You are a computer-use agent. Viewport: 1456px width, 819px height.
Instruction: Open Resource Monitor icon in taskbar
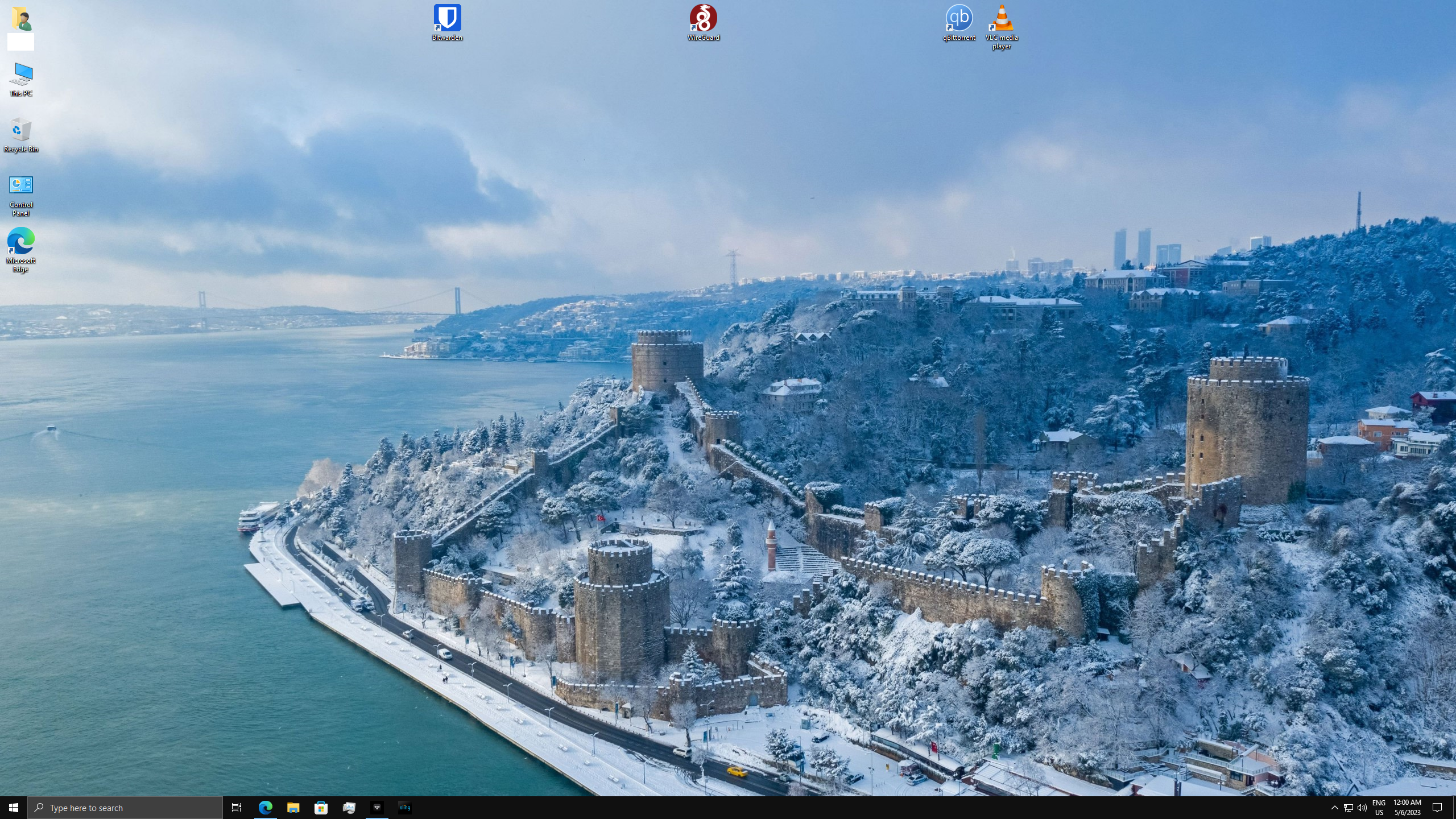(349, 808)
